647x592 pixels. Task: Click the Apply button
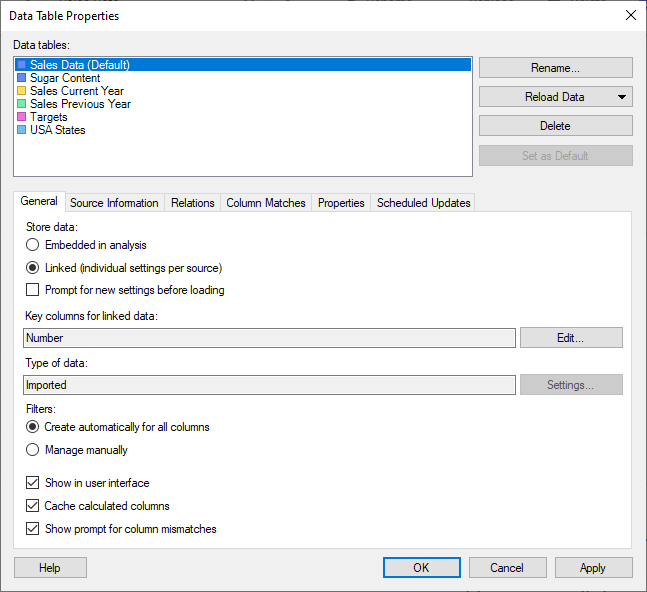(593, 568)
